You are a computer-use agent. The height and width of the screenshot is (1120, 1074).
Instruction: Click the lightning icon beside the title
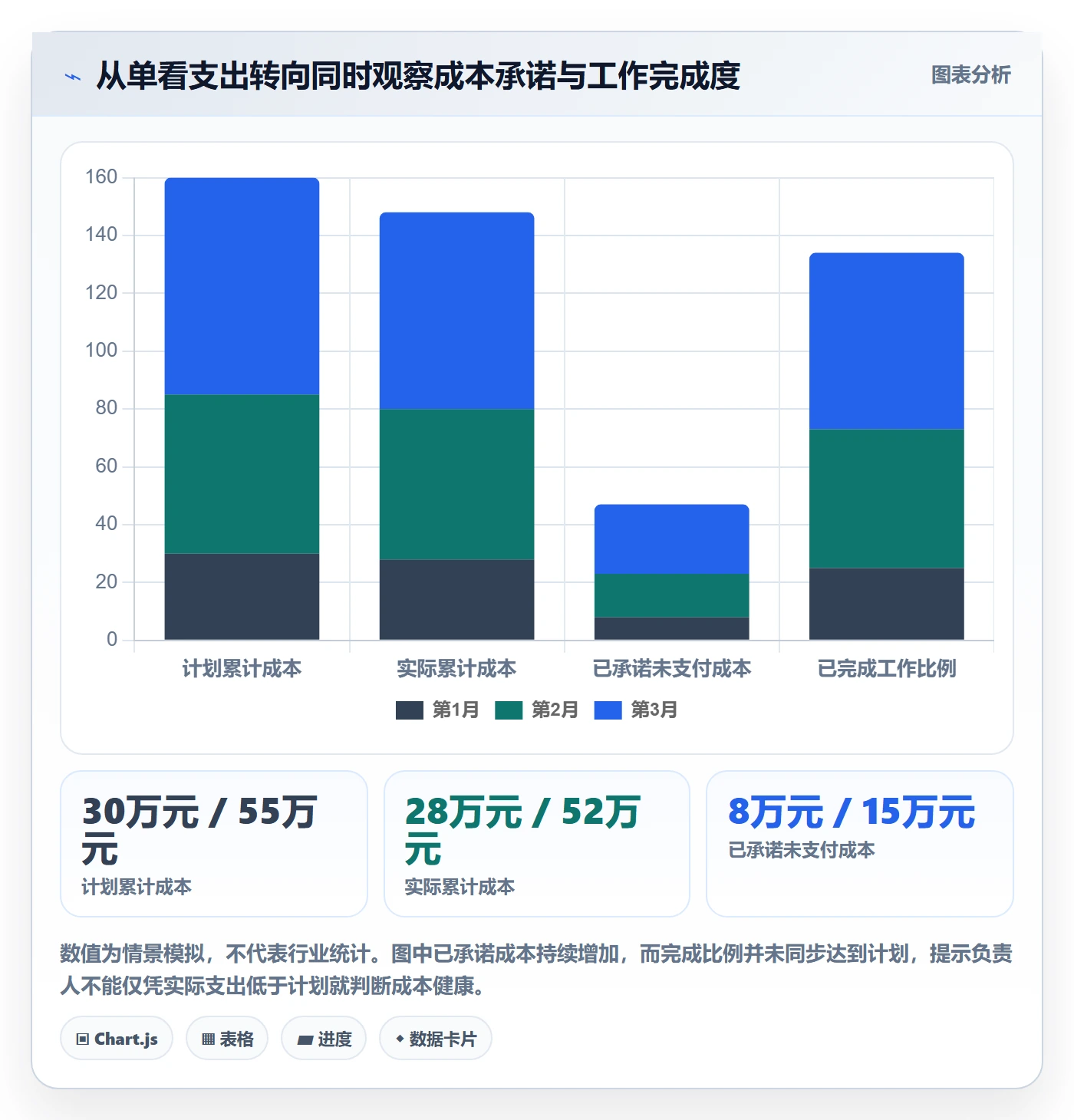[x=73, y=77]
